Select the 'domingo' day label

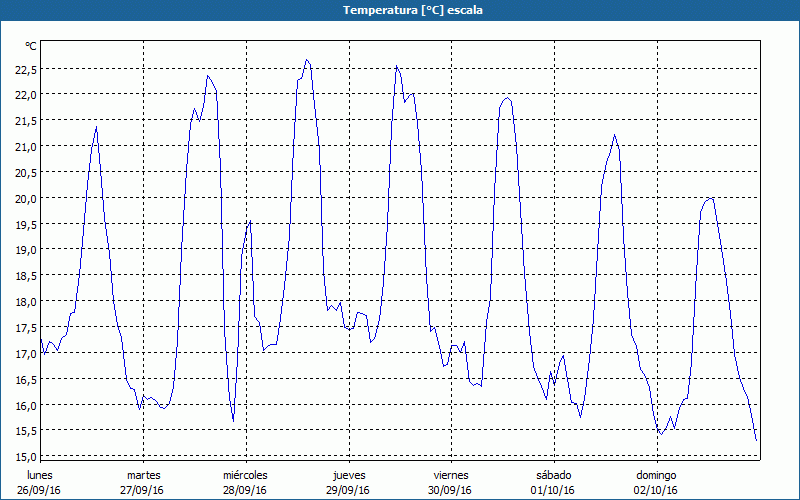point(656,475)
